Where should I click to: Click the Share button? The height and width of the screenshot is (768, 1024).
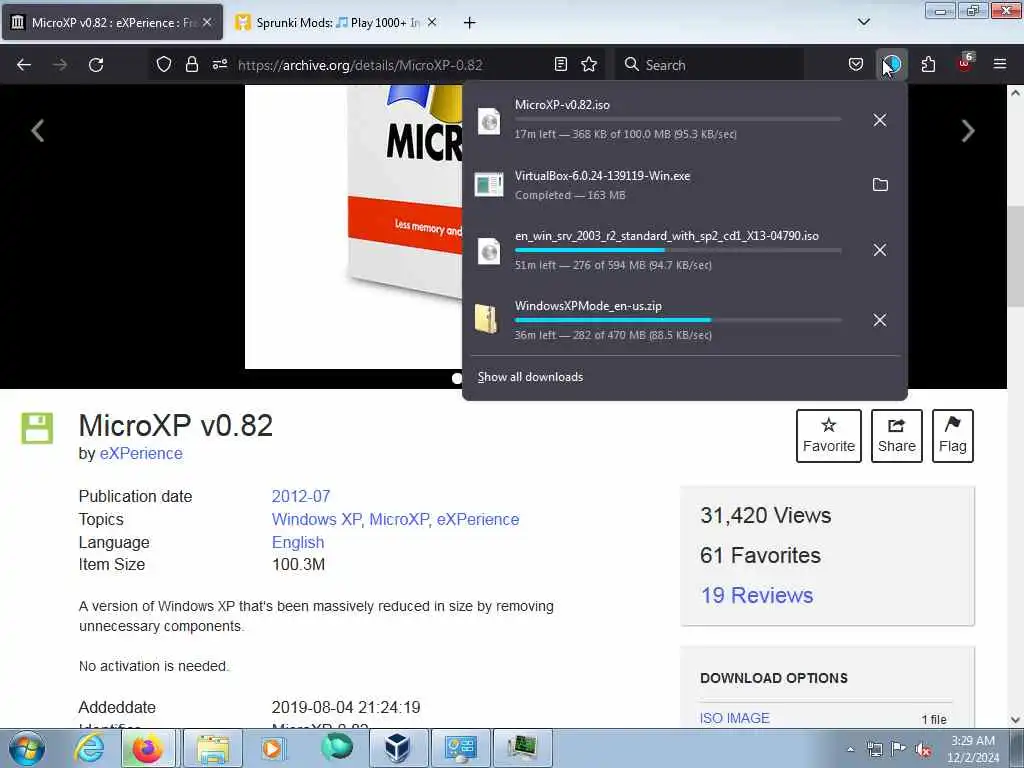[x=897, y=436]
